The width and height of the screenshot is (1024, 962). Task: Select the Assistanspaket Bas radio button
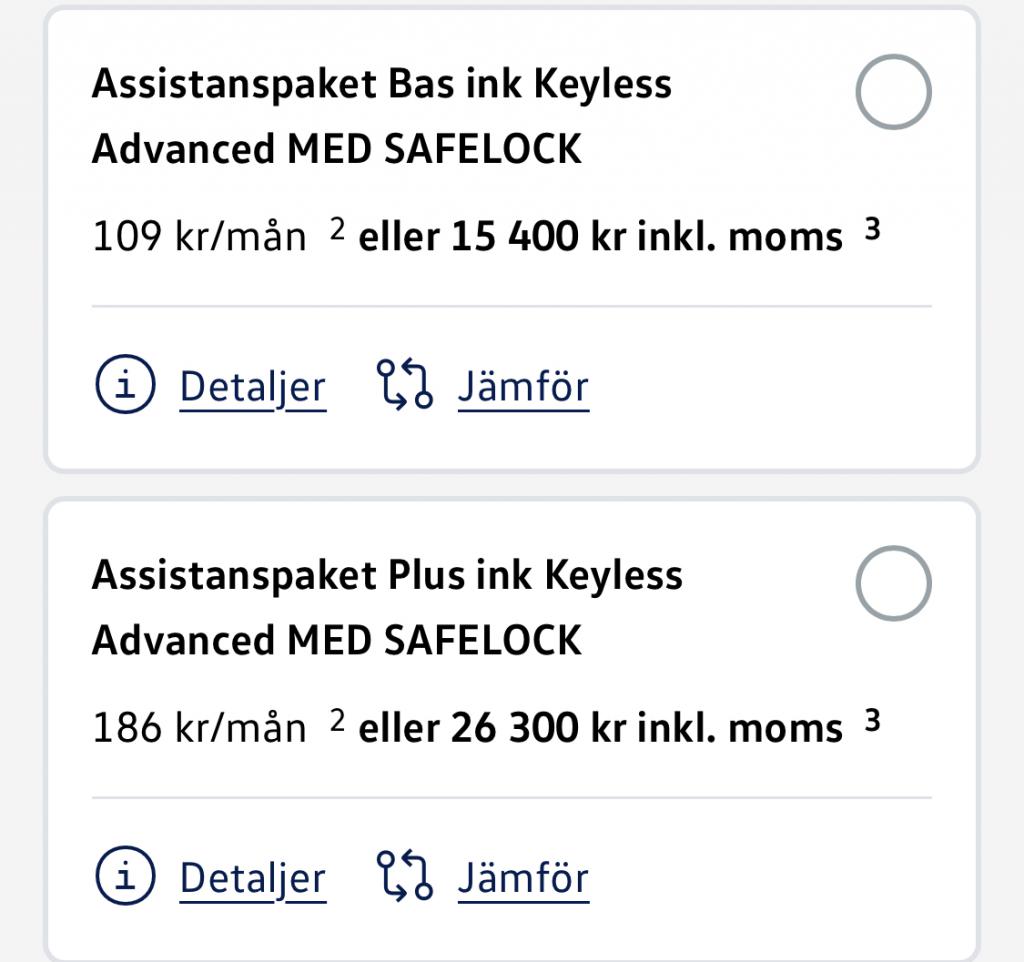[x=893, y=92]
